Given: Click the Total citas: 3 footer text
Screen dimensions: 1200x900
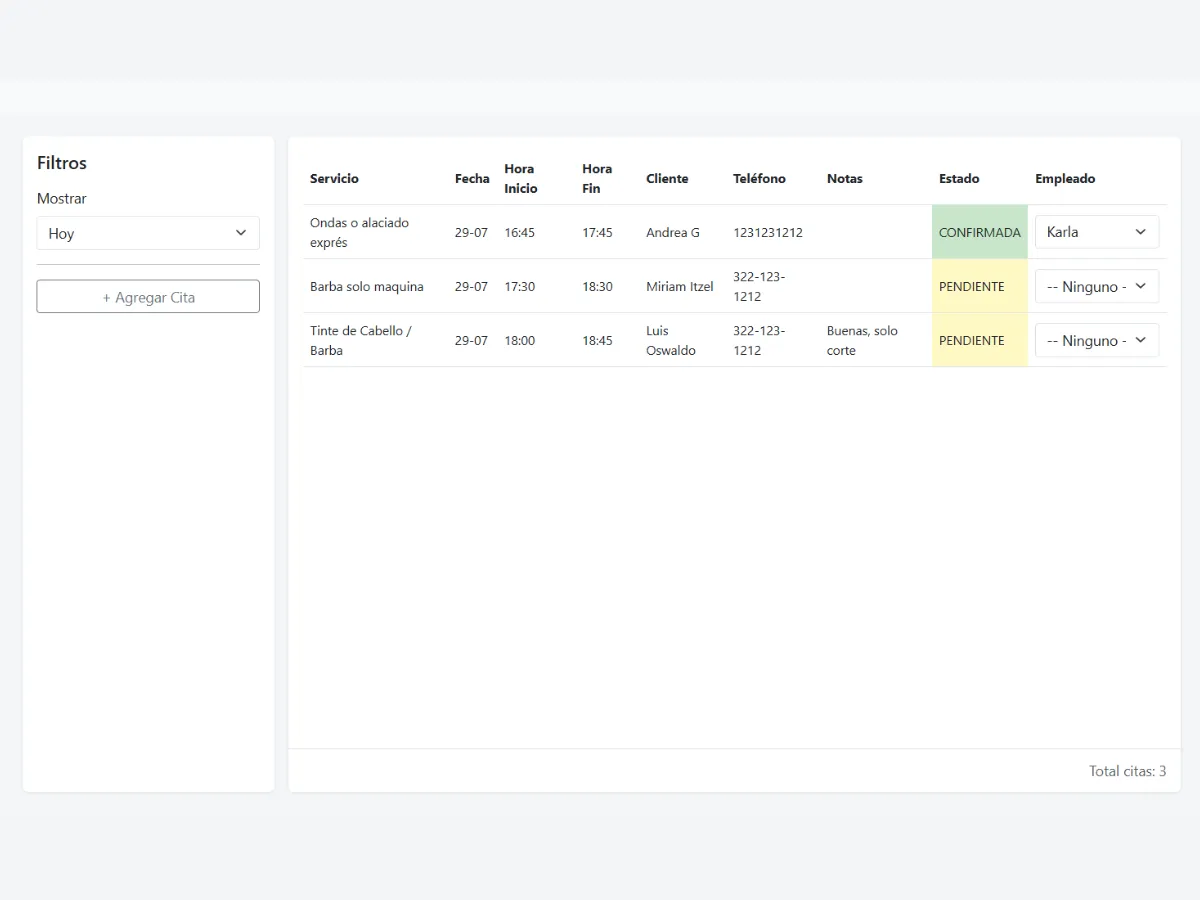Looking at the screenshot, I should (x=1127, y=771).
